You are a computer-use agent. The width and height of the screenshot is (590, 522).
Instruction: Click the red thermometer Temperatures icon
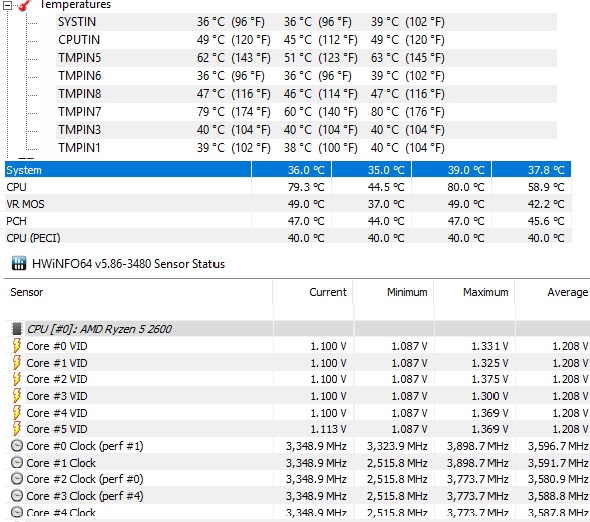pos(25,5)
